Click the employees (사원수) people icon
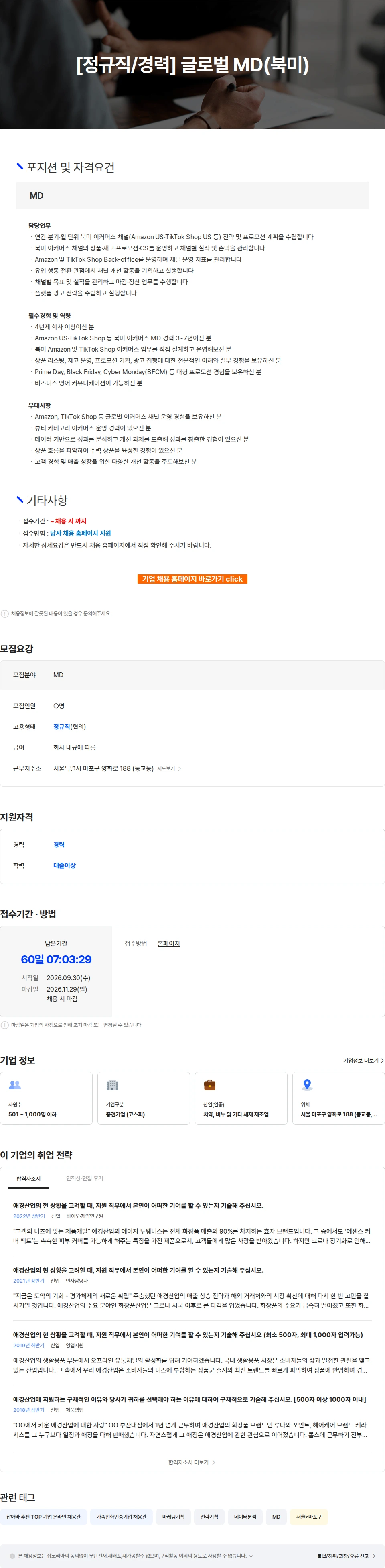 coord(14,1085)
